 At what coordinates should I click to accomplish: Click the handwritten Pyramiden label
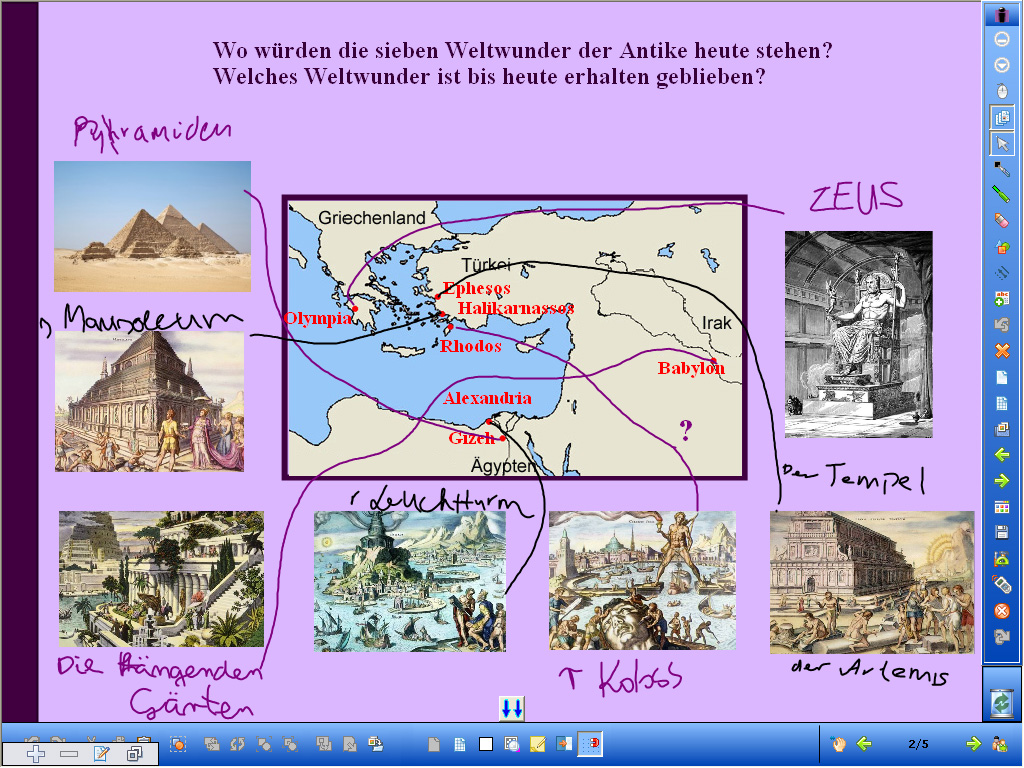click(152, 133)
